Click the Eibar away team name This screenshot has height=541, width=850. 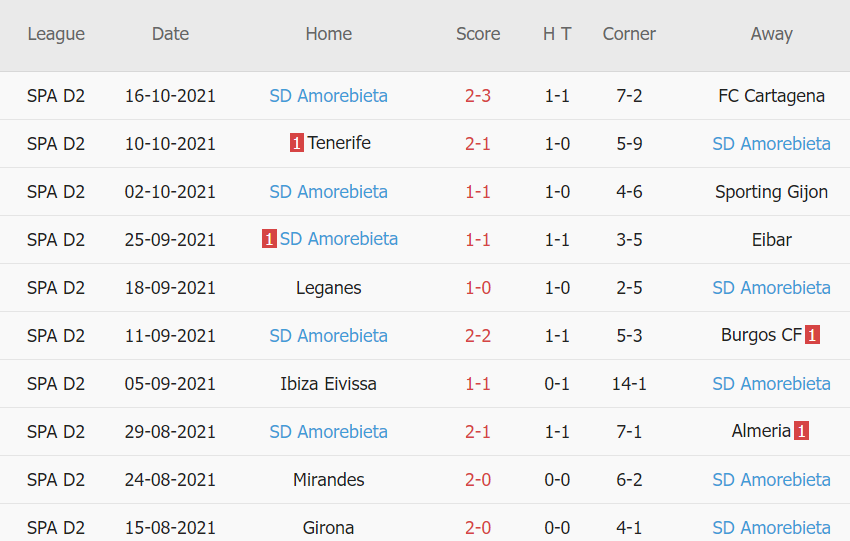771,240
